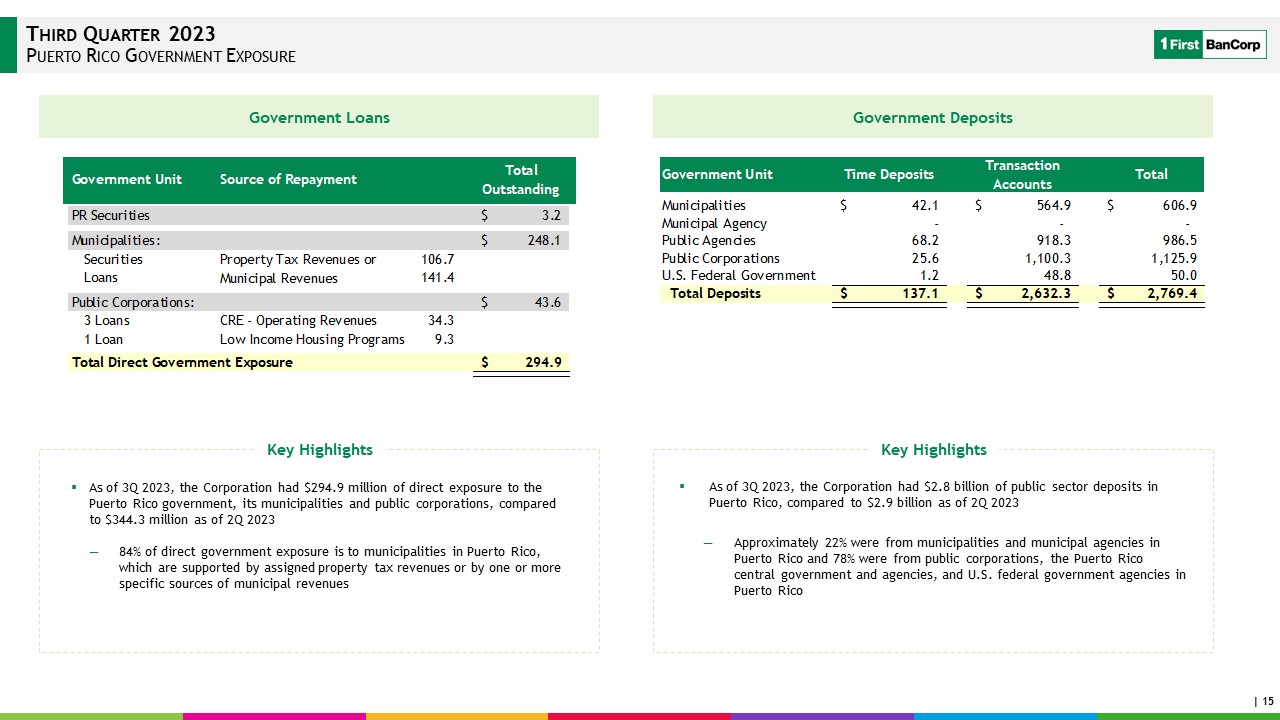Click the U.S. Federal Government row label
Viewport: 1280px width, 720px height.
pyautogui.click(x=738, y=275)
